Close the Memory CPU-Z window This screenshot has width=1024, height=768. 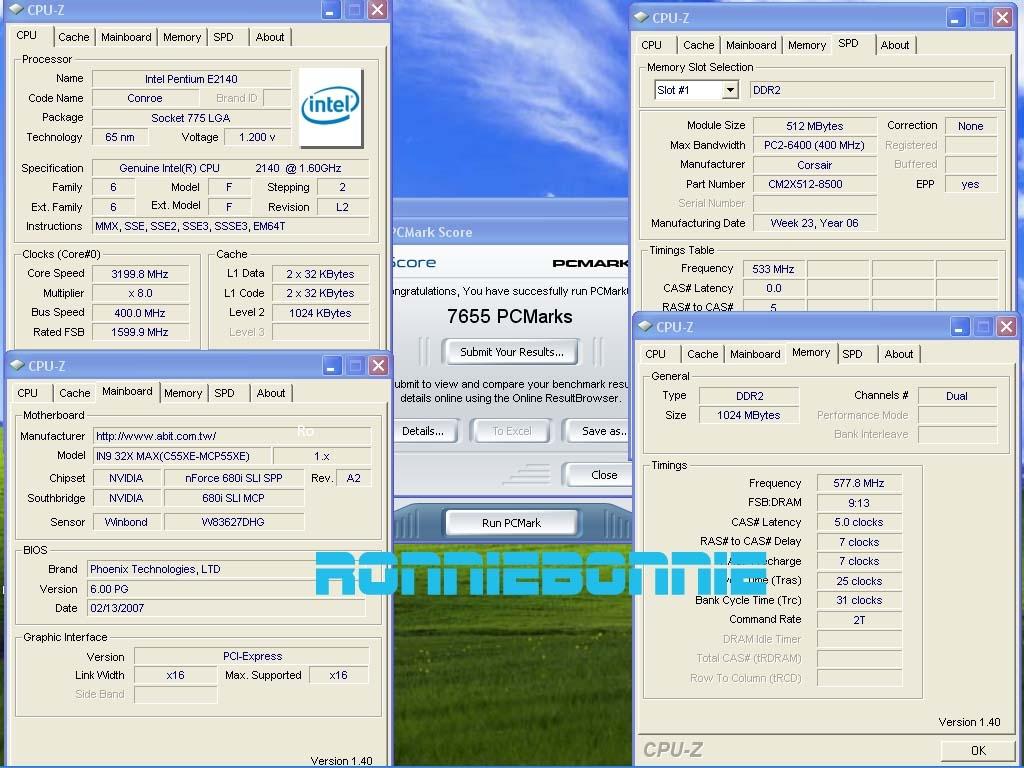[x=1006, y=327]
